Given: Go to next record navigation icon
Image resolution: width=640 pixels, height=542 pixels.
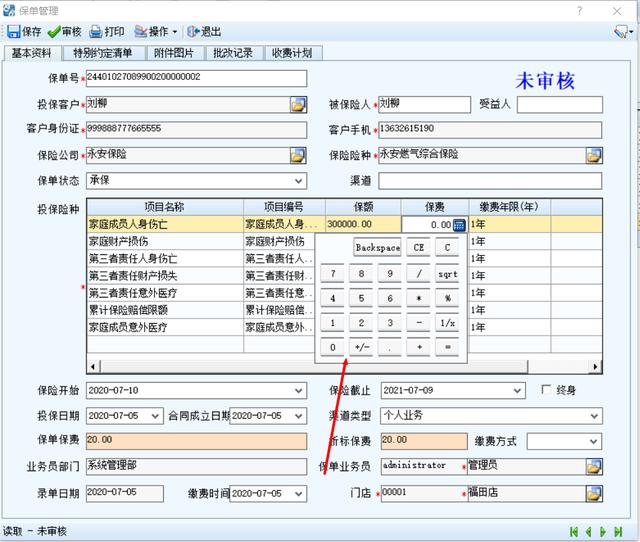Looking at the screenshot, I should [x=603, y=532].
